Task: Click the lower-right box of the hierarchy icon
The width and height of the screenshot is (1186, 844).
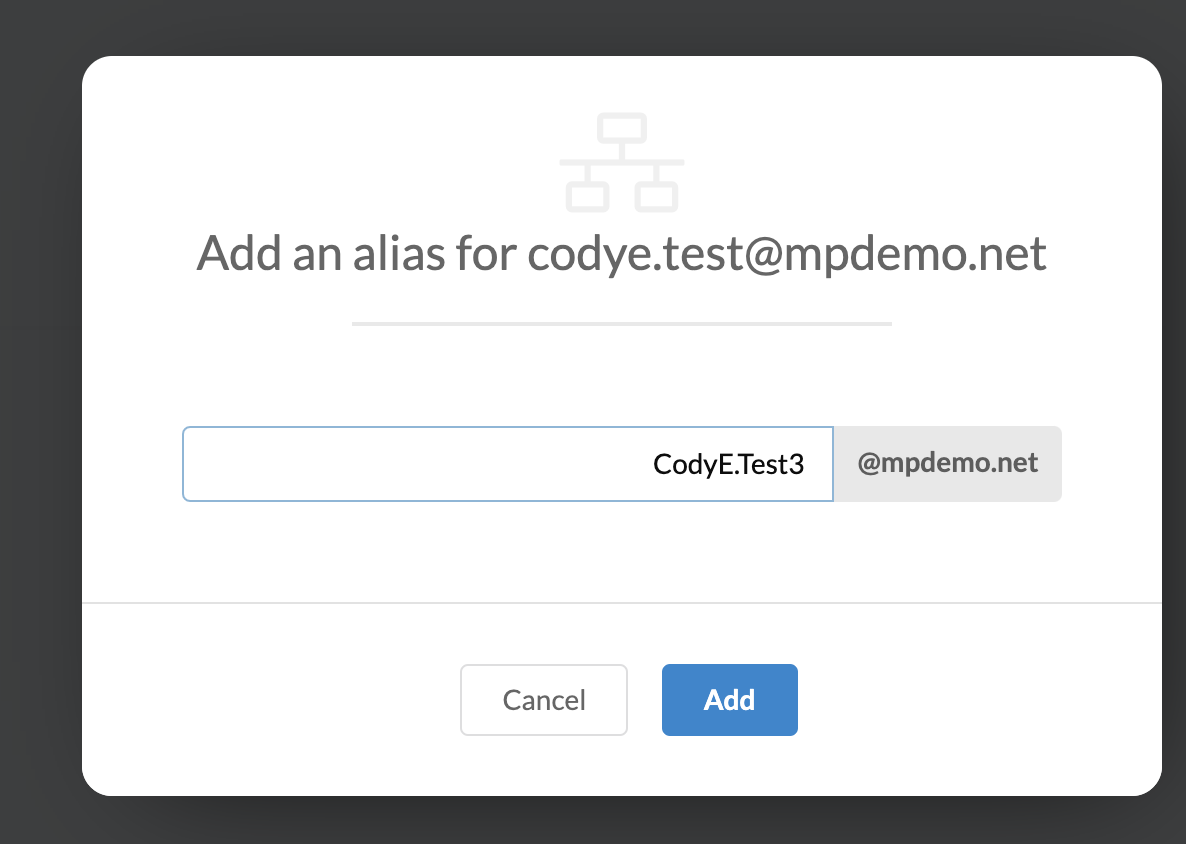Action: coord(656,197)
